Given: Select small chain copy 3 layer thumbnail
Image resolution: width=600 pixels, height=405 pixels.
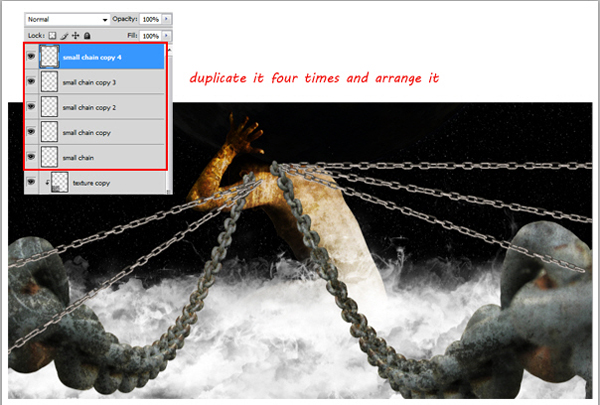Looking at the screenshot, I should point(49,81).
